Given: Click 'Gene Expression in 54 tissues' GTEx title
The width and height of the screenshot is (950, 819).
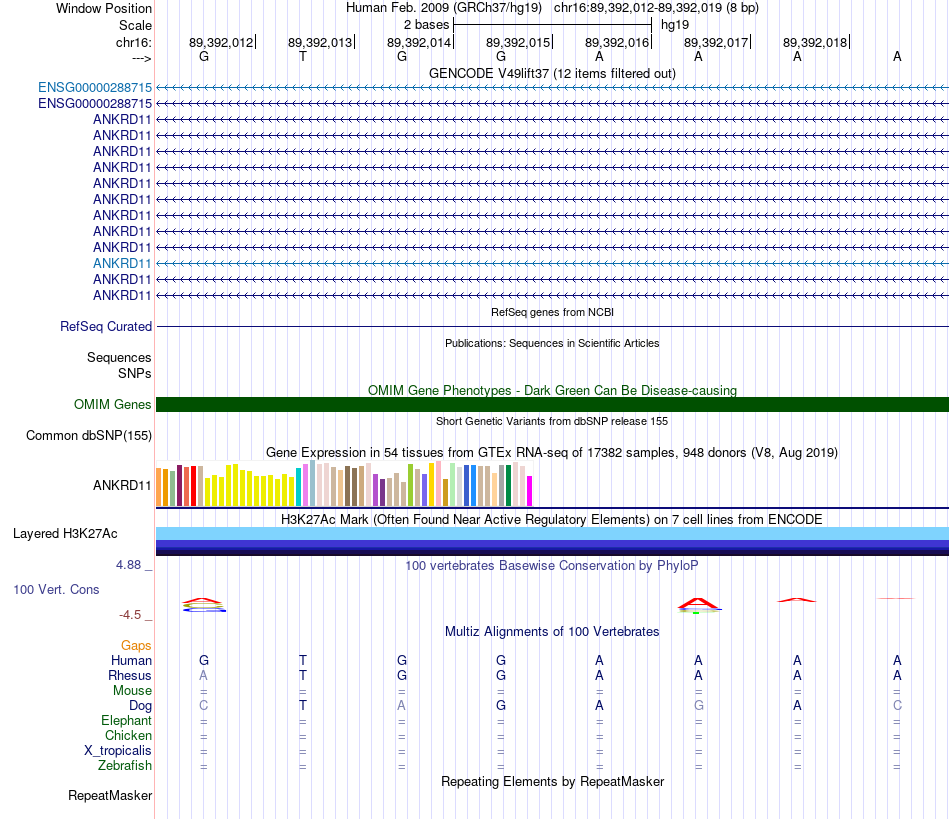Looking at the screenshot, I should [x=552, y=453].
